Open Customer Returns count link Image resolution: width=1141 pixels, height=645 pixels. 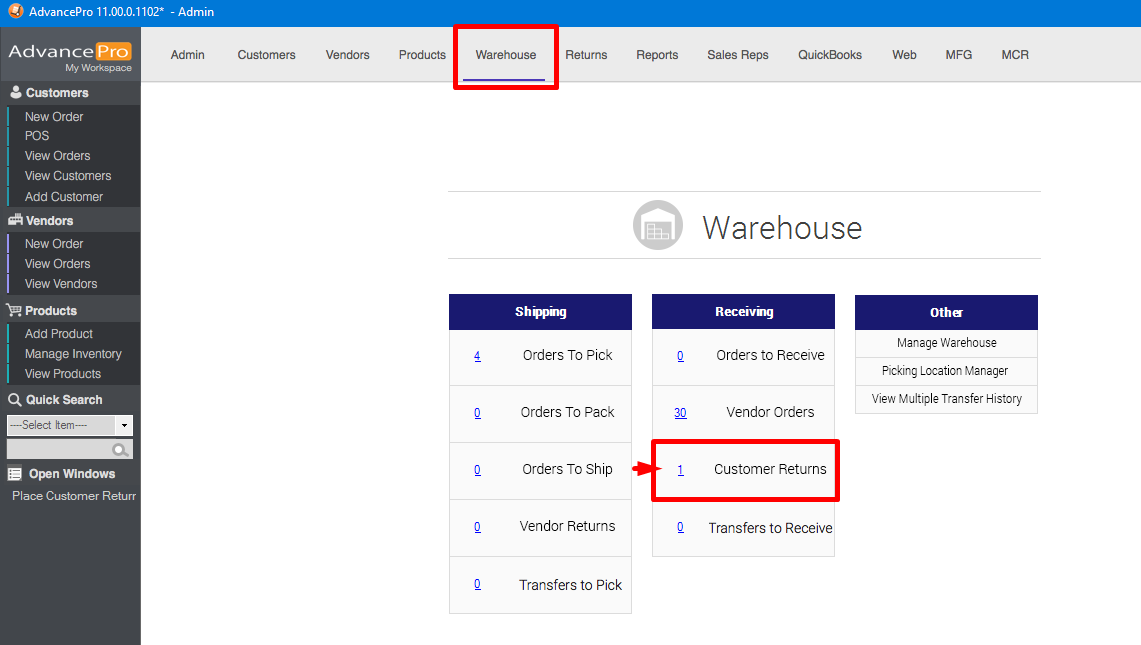tap(680, 470)
